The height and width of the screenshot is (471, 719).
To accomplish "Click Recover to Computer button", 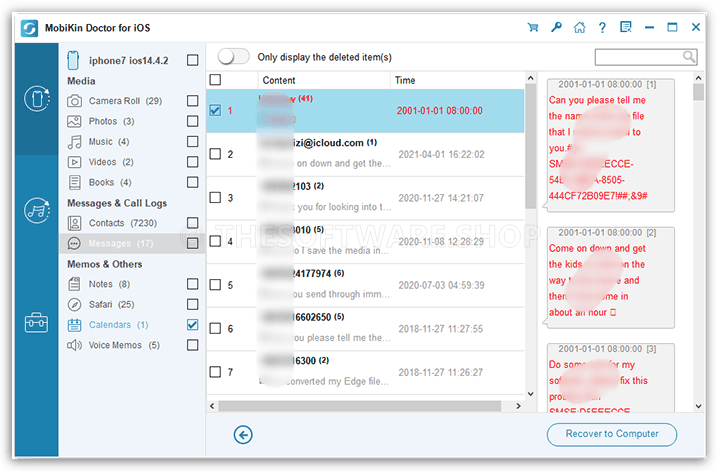I will [x=612, y=434].
